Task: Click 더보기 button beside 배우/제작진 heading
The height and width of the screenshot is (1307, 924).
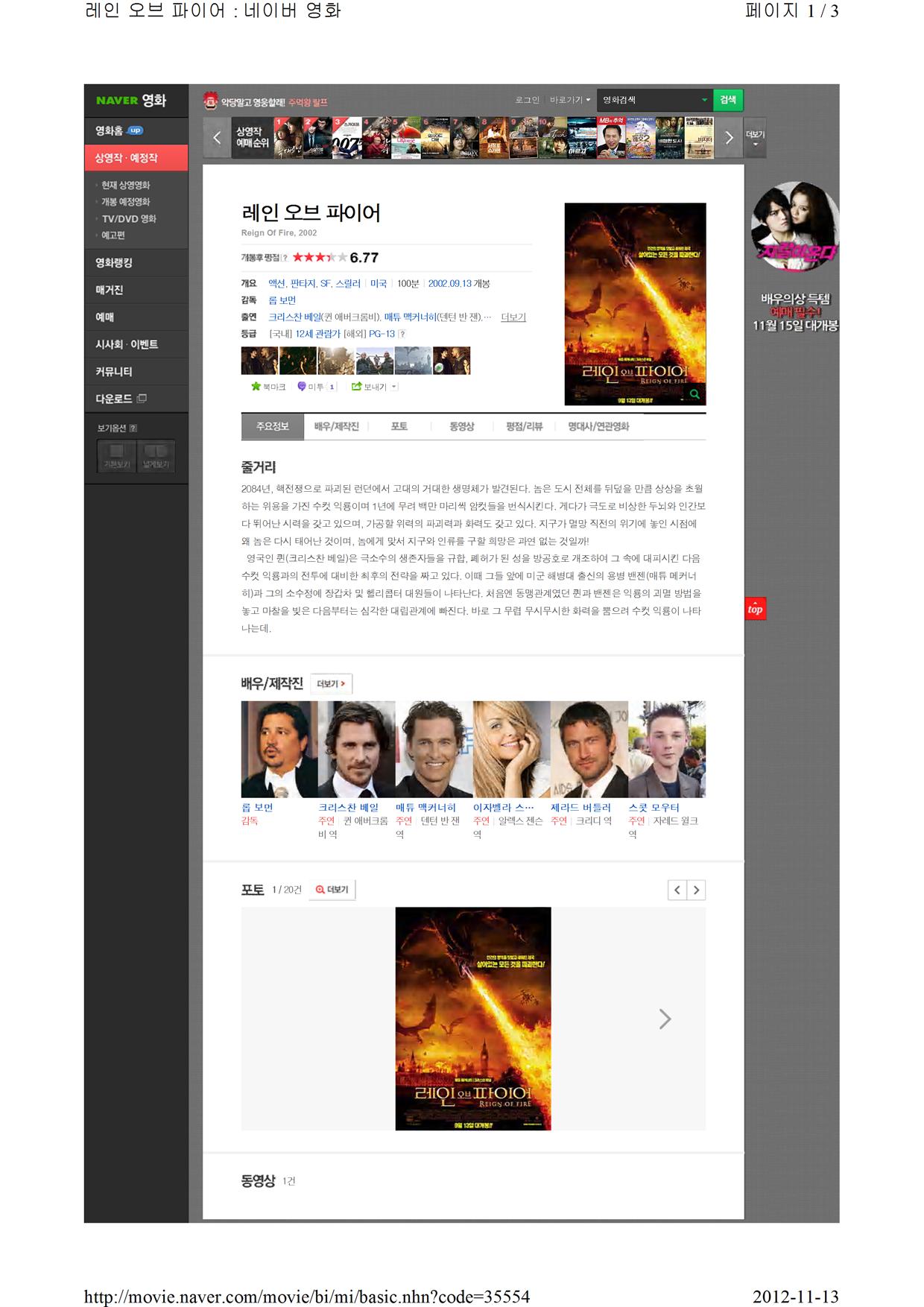Action: coord(331,684)
